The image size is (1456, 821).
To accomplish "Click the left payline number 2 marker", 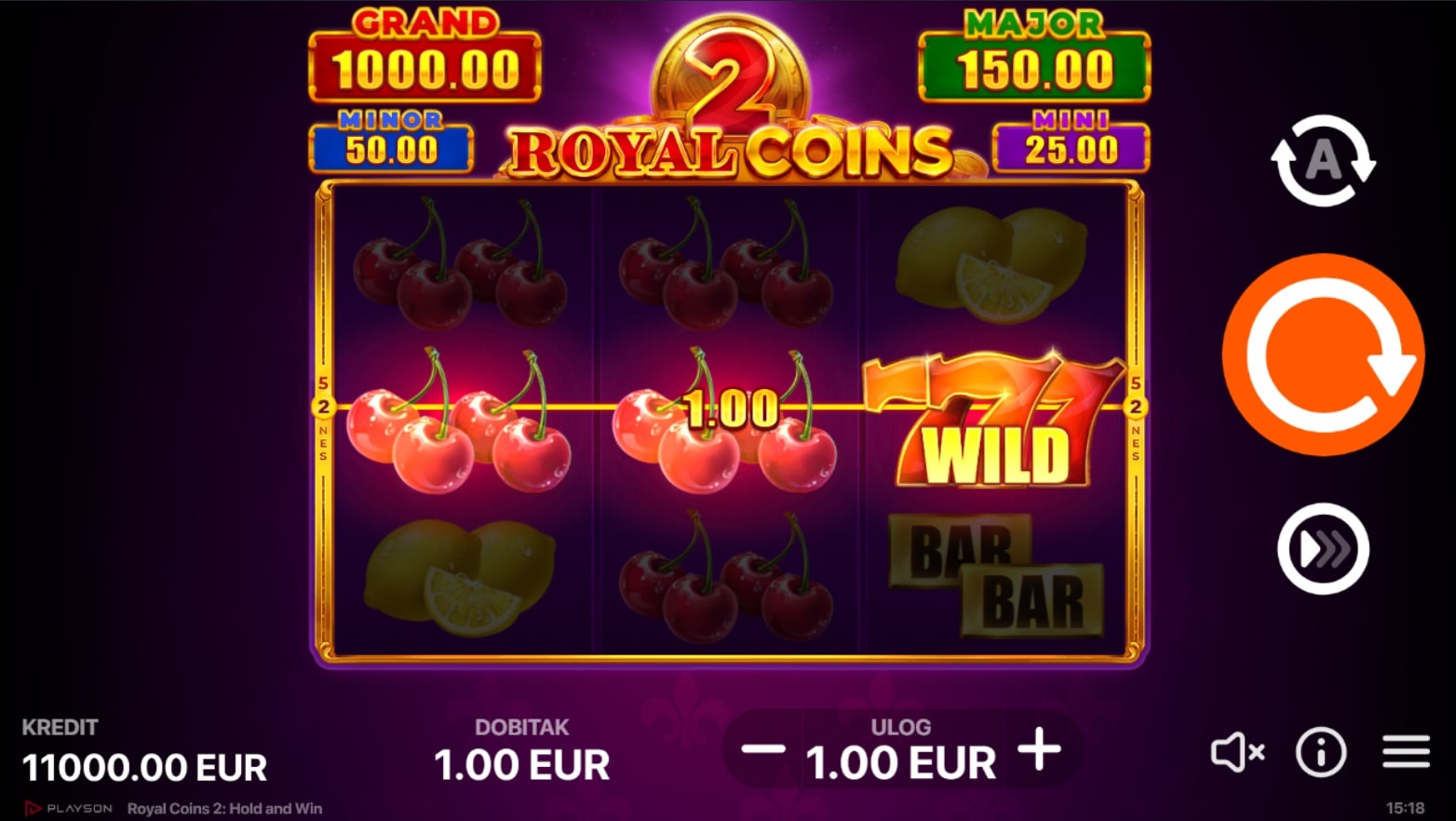I will 323,407.
